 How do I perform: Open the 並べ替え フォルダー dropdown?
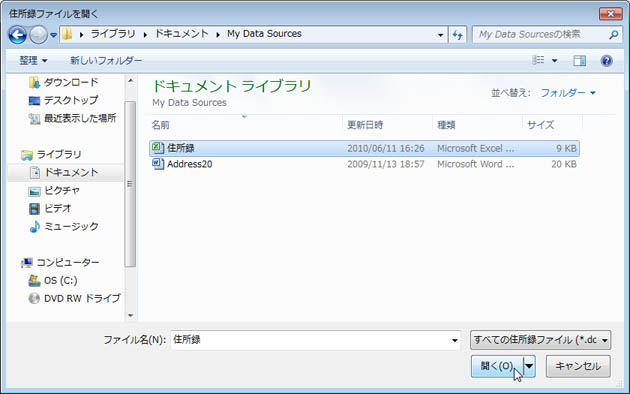pyautogui.click(x=568, y=93)
